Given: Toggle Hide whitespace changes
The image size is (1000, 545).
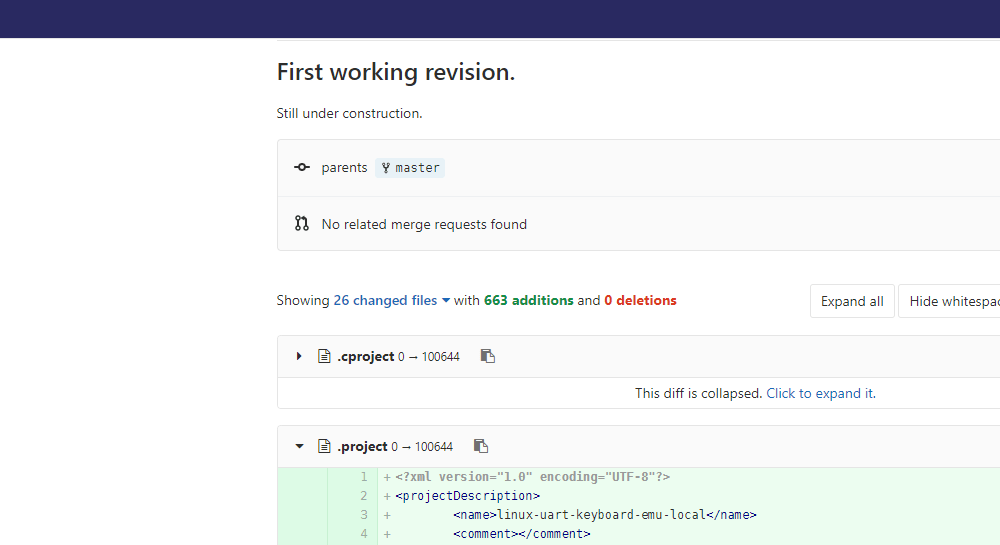Looking at the screenshot, I should click(x=950, y=301).
